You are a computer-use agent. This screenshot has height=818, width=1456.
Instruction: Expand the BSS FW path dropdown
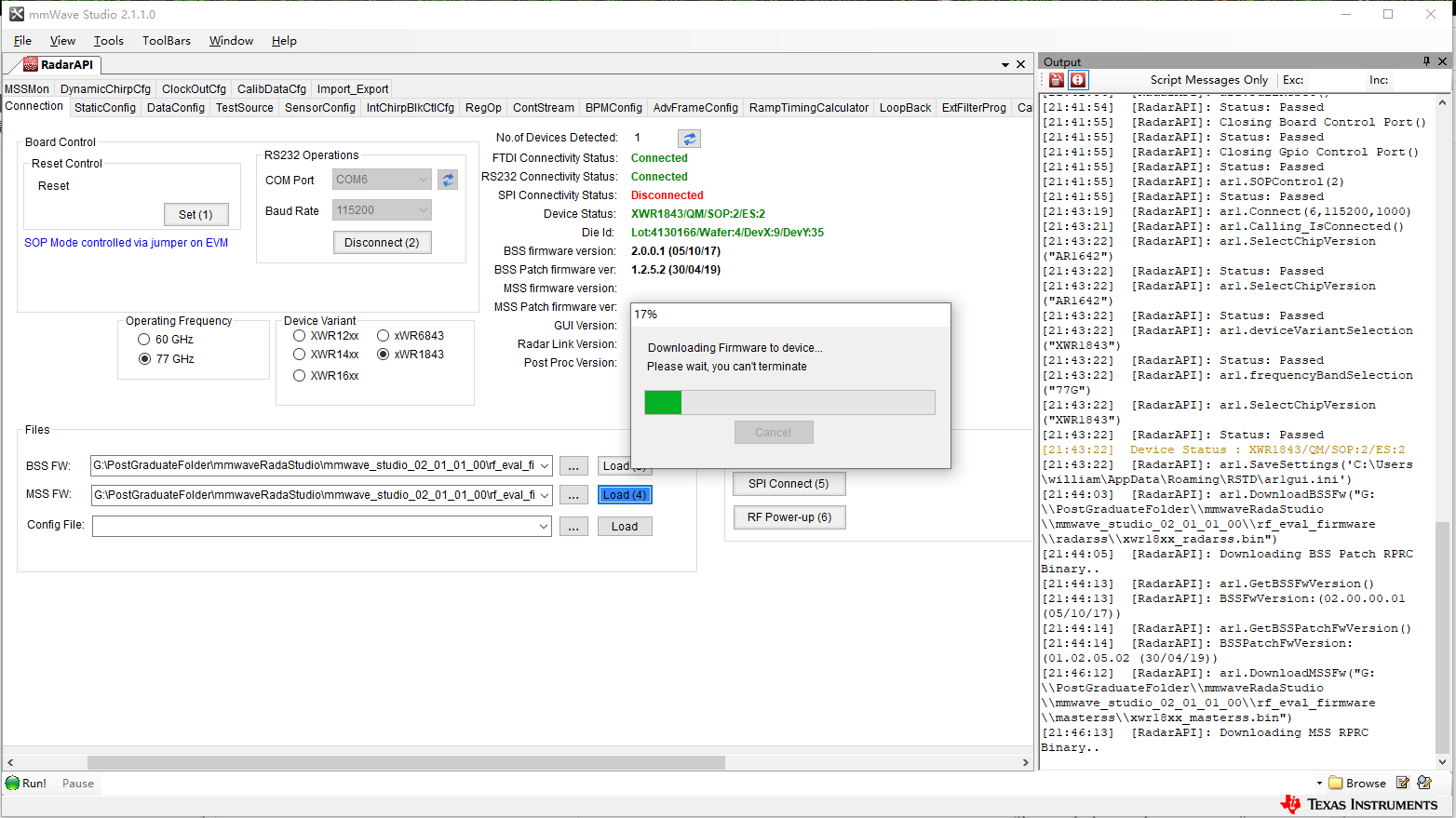click(545, 465)
